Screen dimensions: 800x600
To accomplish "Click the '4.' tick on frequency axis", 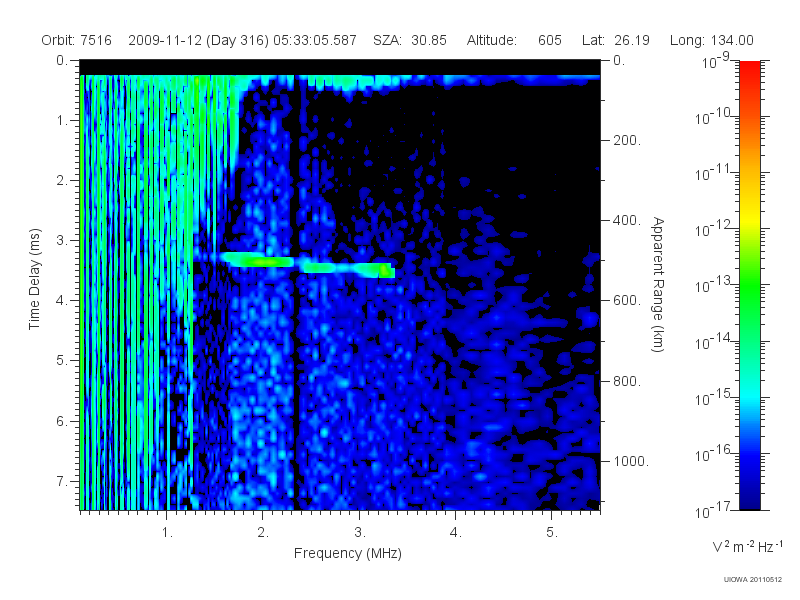I will 455,533.
